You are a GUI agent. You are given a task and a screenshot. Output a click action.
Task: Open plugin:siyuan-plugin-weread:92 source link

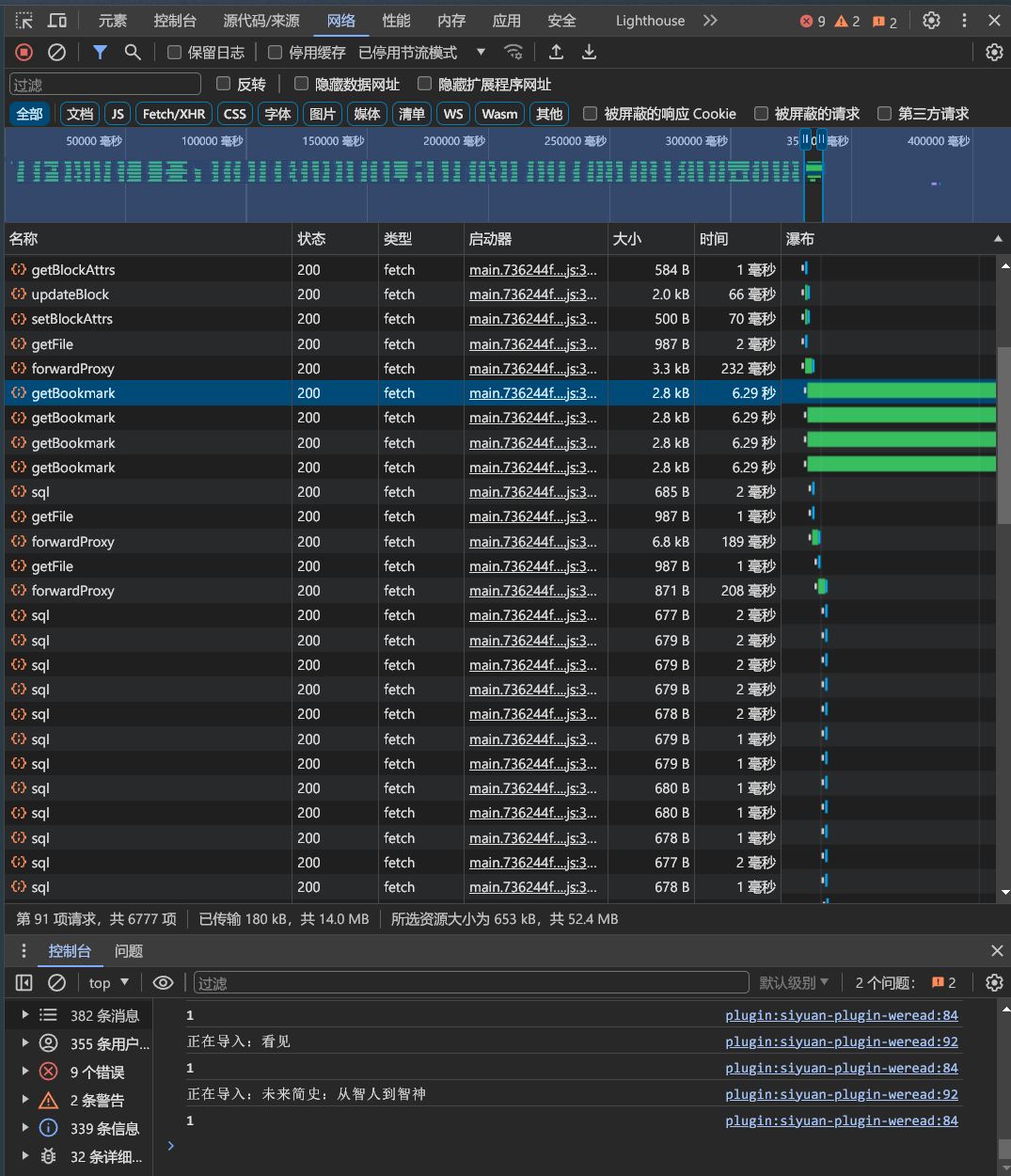coord(841,1041)
